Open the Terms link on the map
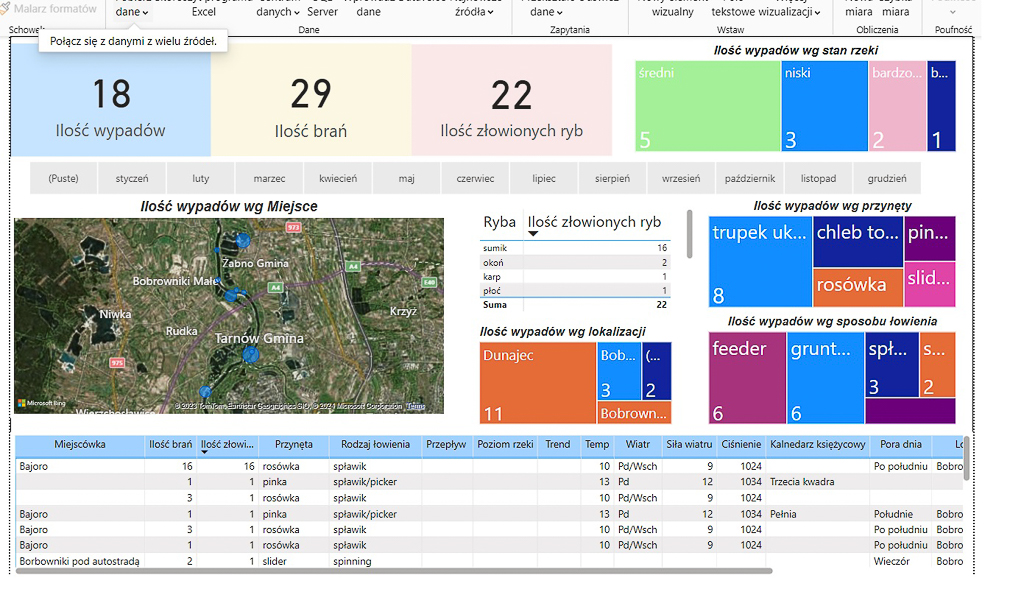 [x=416, y=406]
